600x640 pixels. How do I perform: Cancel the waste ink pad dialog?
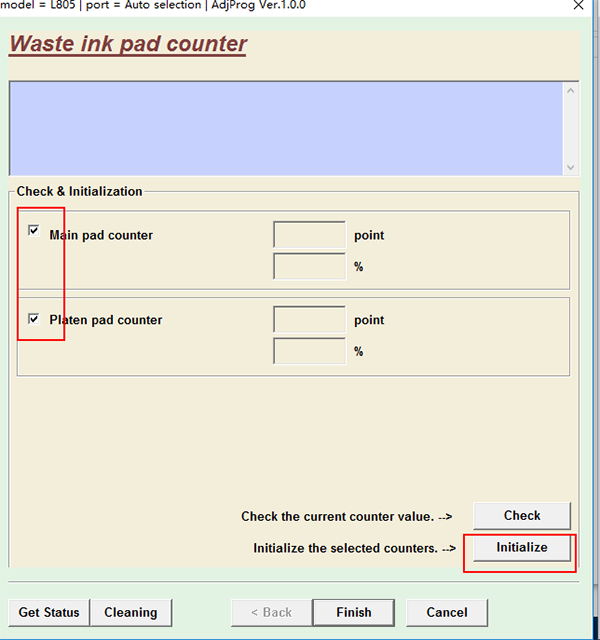point(446,612)
